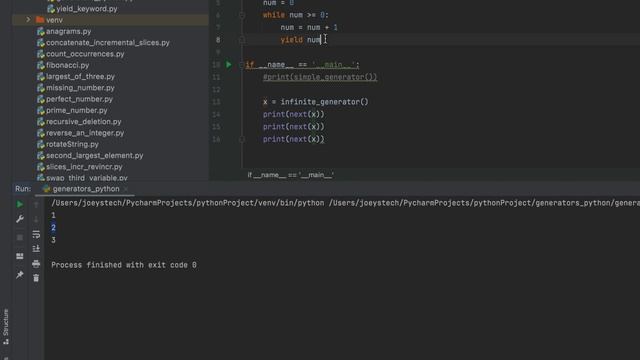Click the fold end marker on line 16

tap(242, 139)
